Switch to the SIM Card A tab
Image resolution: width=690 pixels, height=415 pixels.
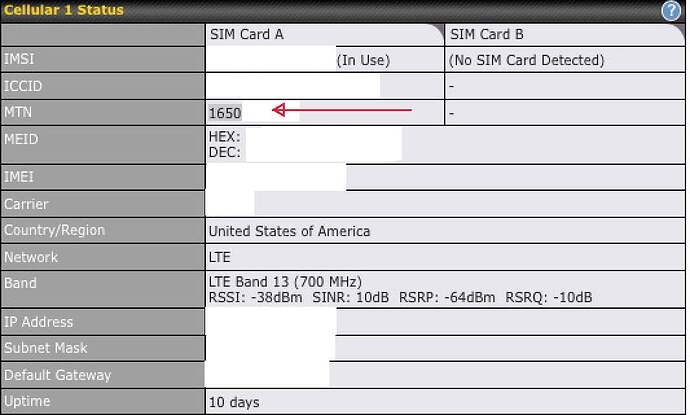246,34
